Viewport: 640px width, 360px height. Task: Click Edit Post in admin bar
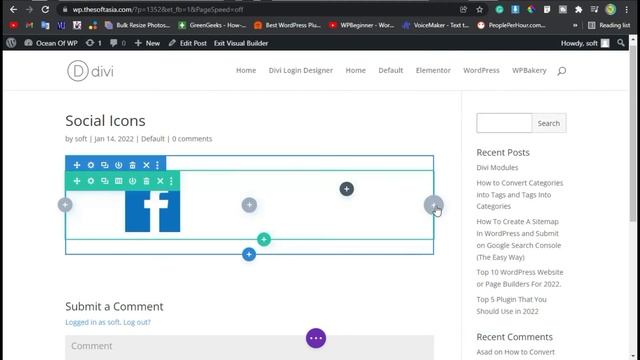[188, 43]
